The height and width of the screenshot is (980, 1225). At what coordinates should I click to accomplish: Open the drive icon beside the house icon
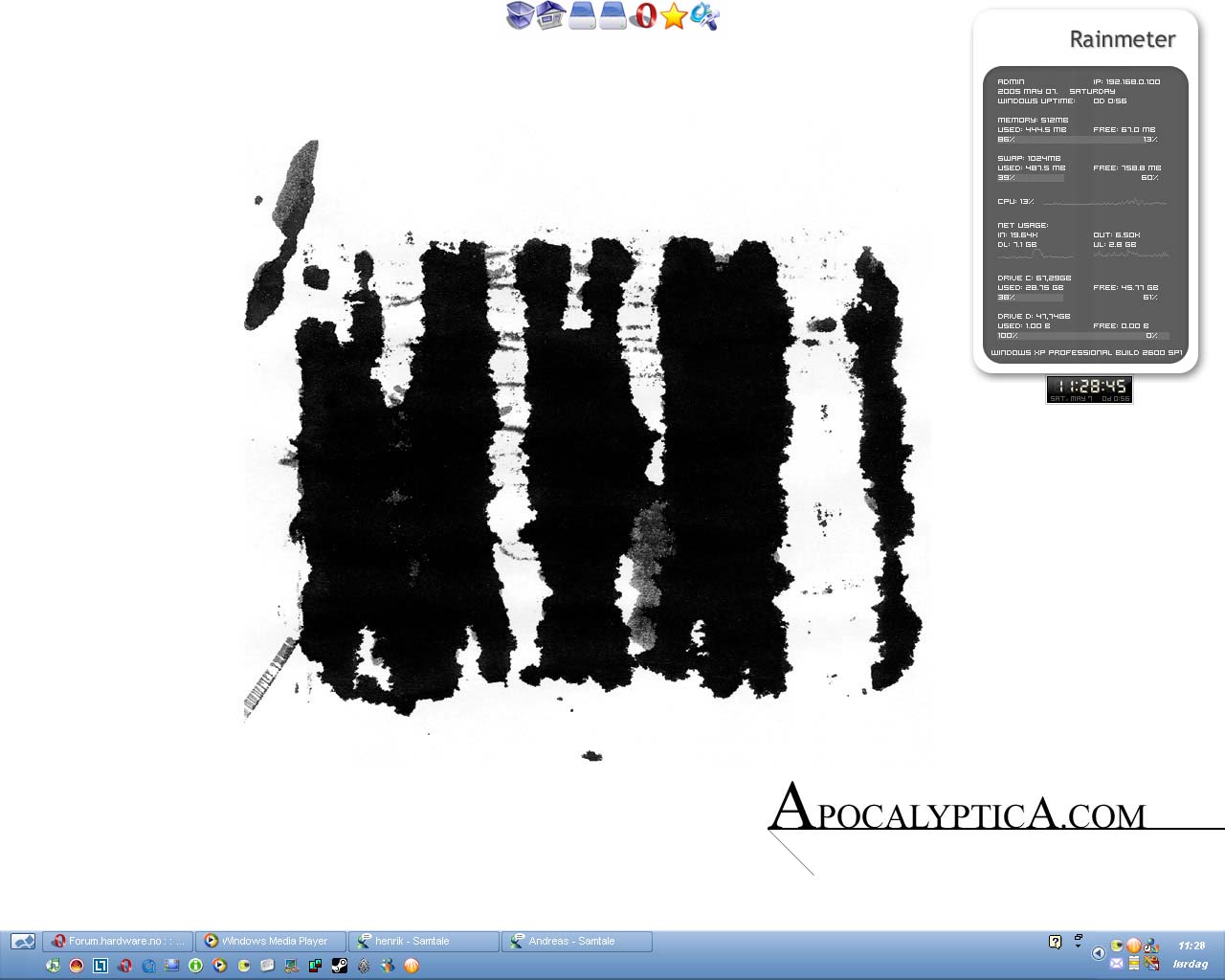click(582, 15)
